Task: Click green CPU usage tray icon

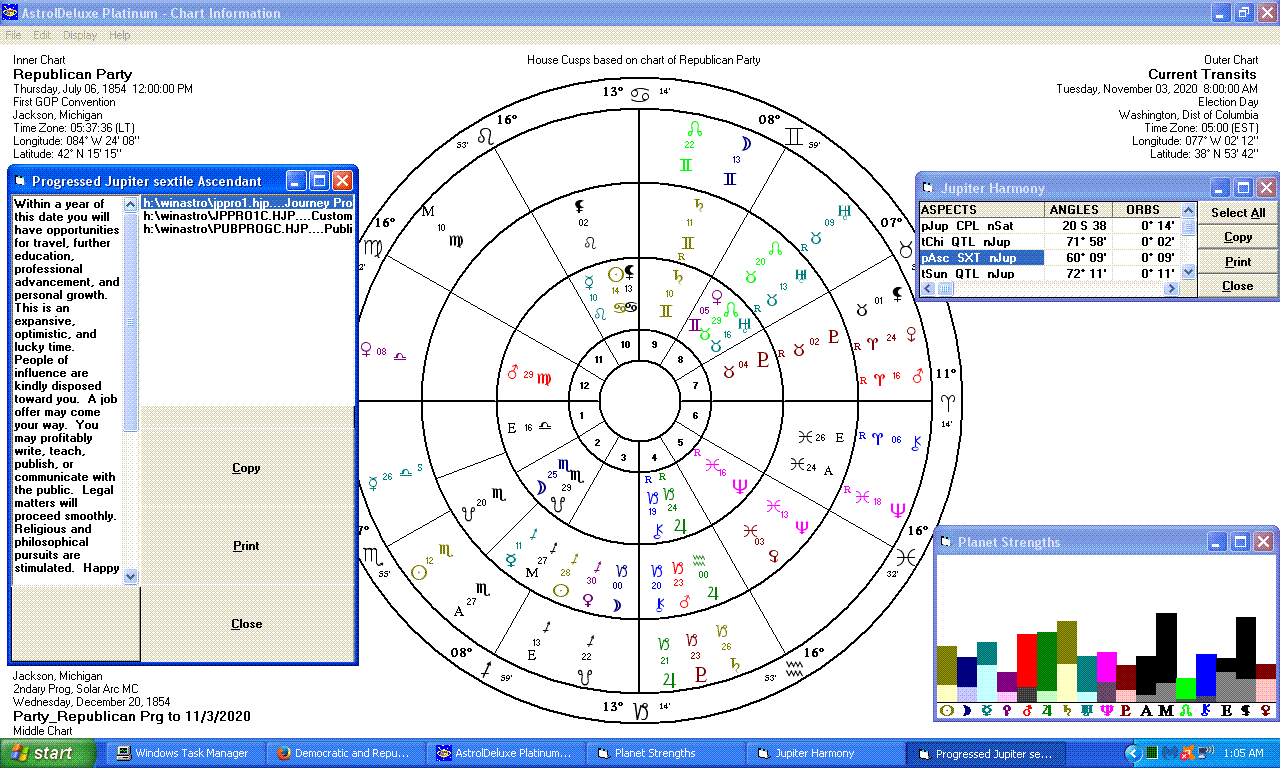Action: [x=1152, y=753]
